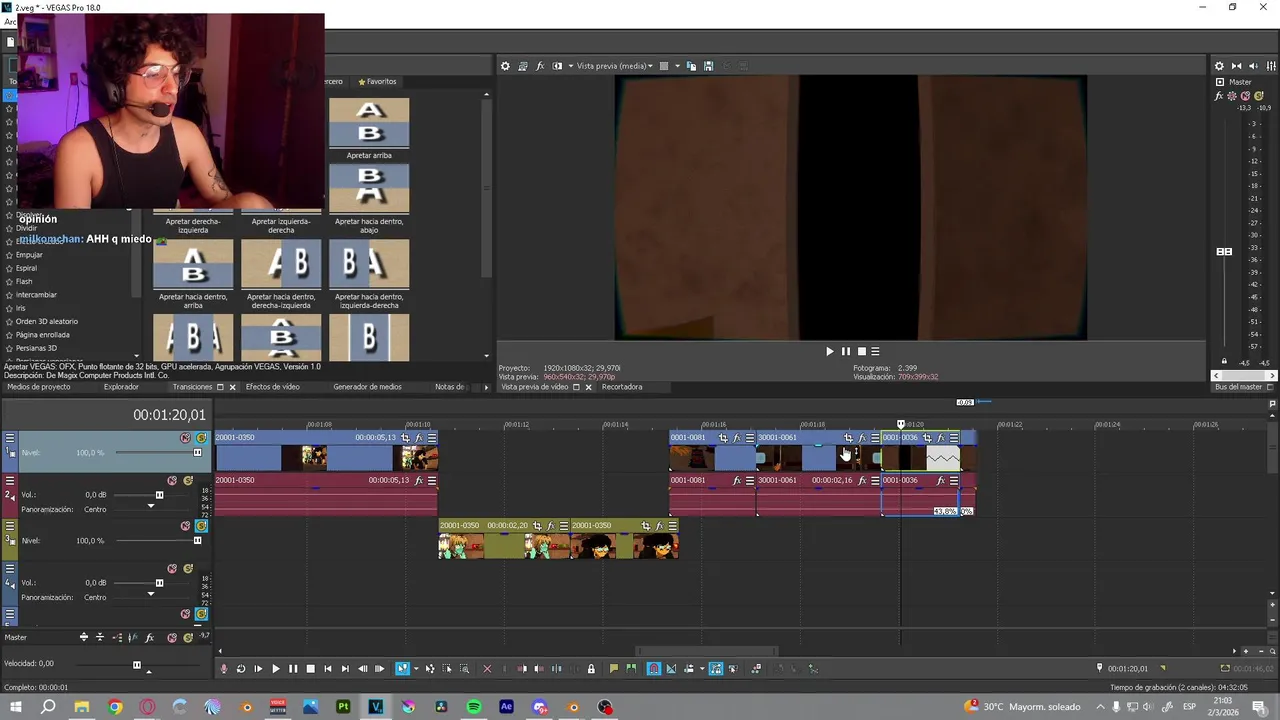Toggle loop playback in transport bar
Viewport: 1280px width, 720px height.
[241, 669]
